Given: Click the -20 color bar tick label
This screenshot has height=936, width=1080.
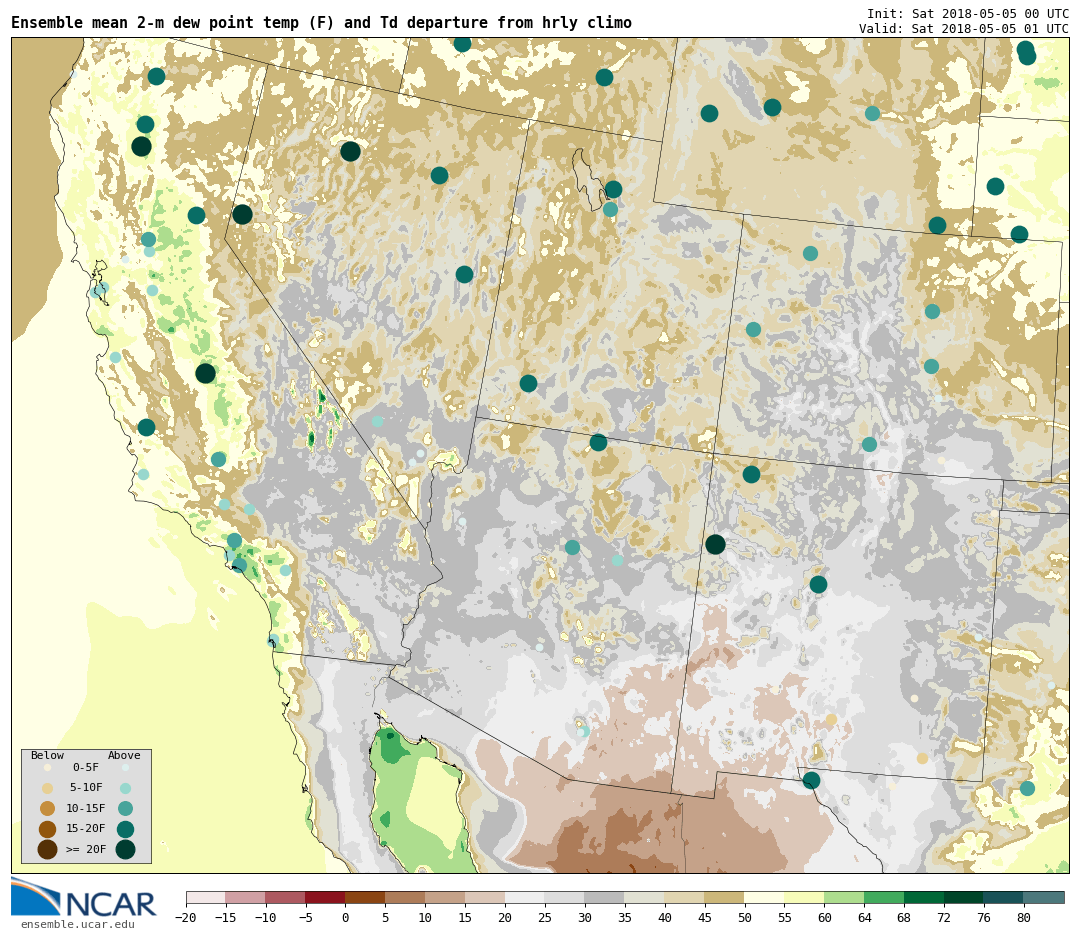Looking at the screenshot, I should [x=186, y=917].
